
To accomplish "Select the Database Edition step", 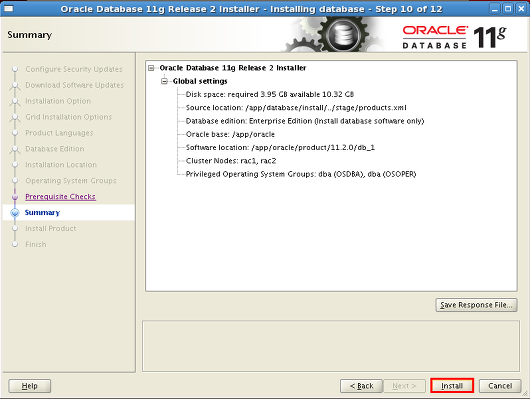I will 55,149.
